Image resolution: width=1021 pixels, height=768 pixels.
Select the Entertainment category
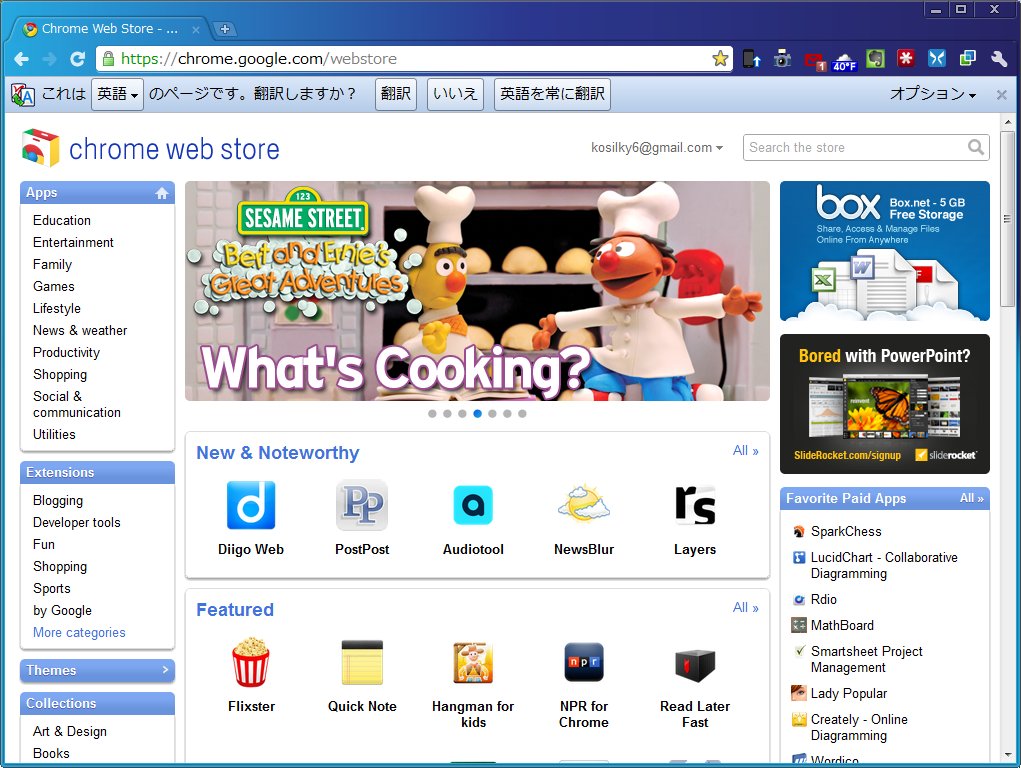click(x=72, y=242)
